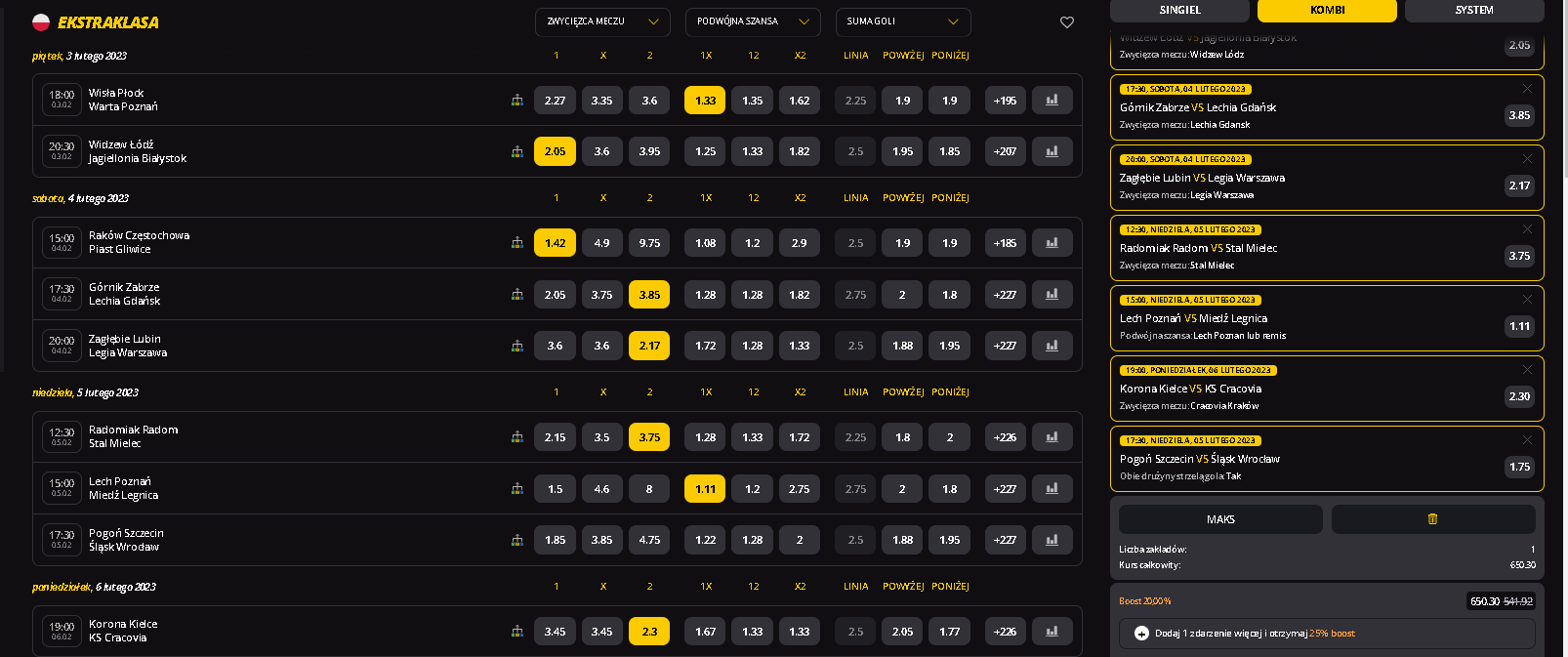
Task: Click pitch icon for Raków Częstochowa match
Action: tap(517, 243)
